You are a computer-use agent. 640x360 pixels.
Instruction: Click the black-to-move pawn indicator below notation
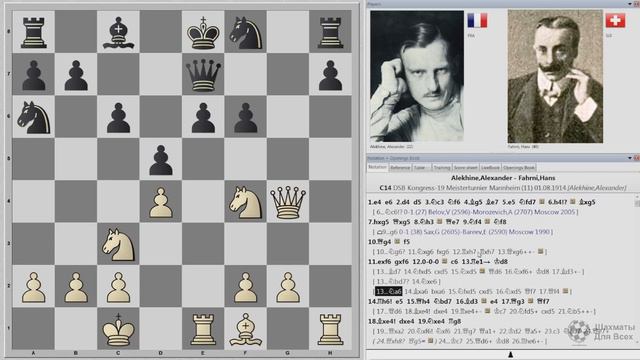510,355
